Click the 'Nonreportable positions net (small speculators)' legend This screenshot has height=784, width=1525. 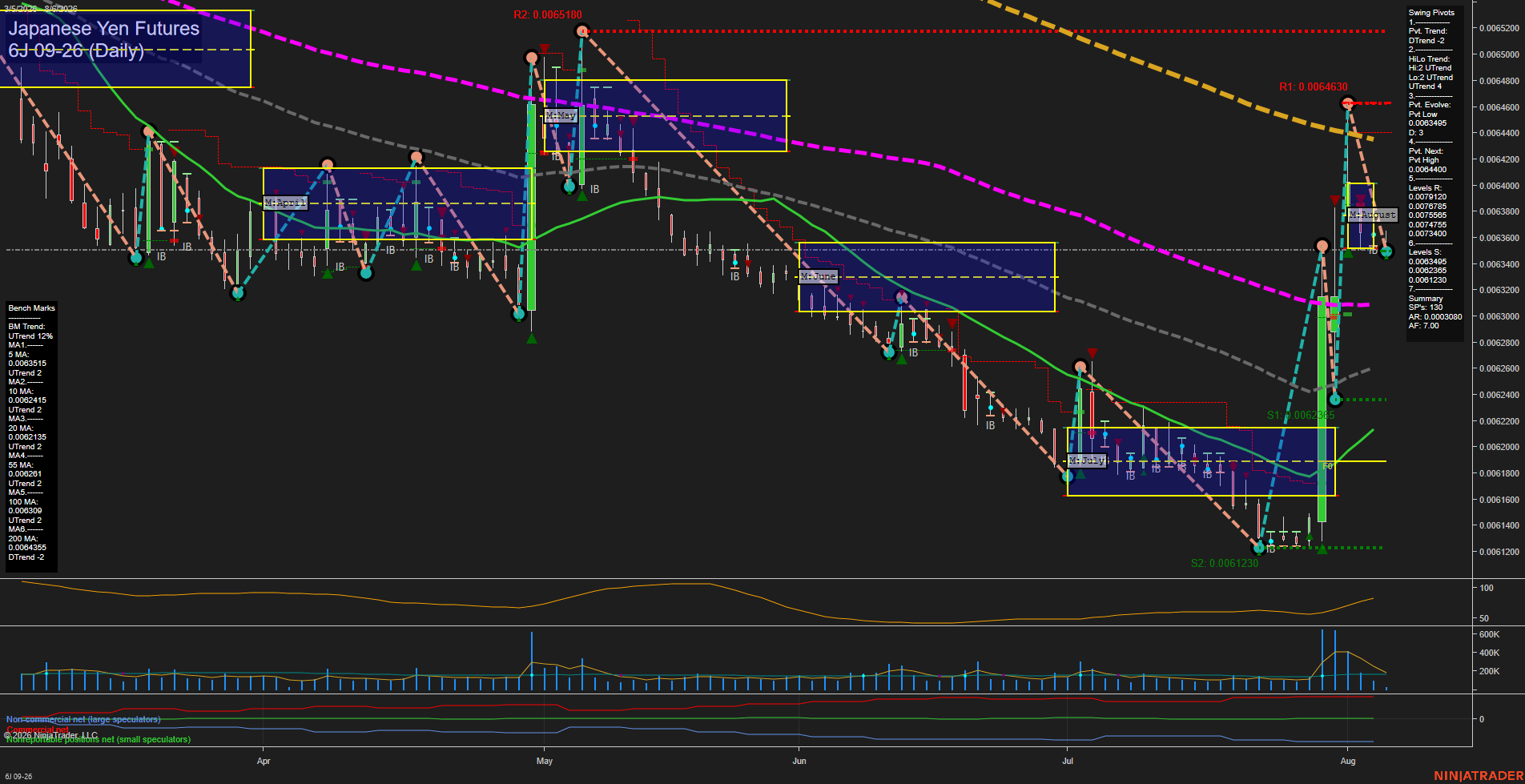pos(99,740)
